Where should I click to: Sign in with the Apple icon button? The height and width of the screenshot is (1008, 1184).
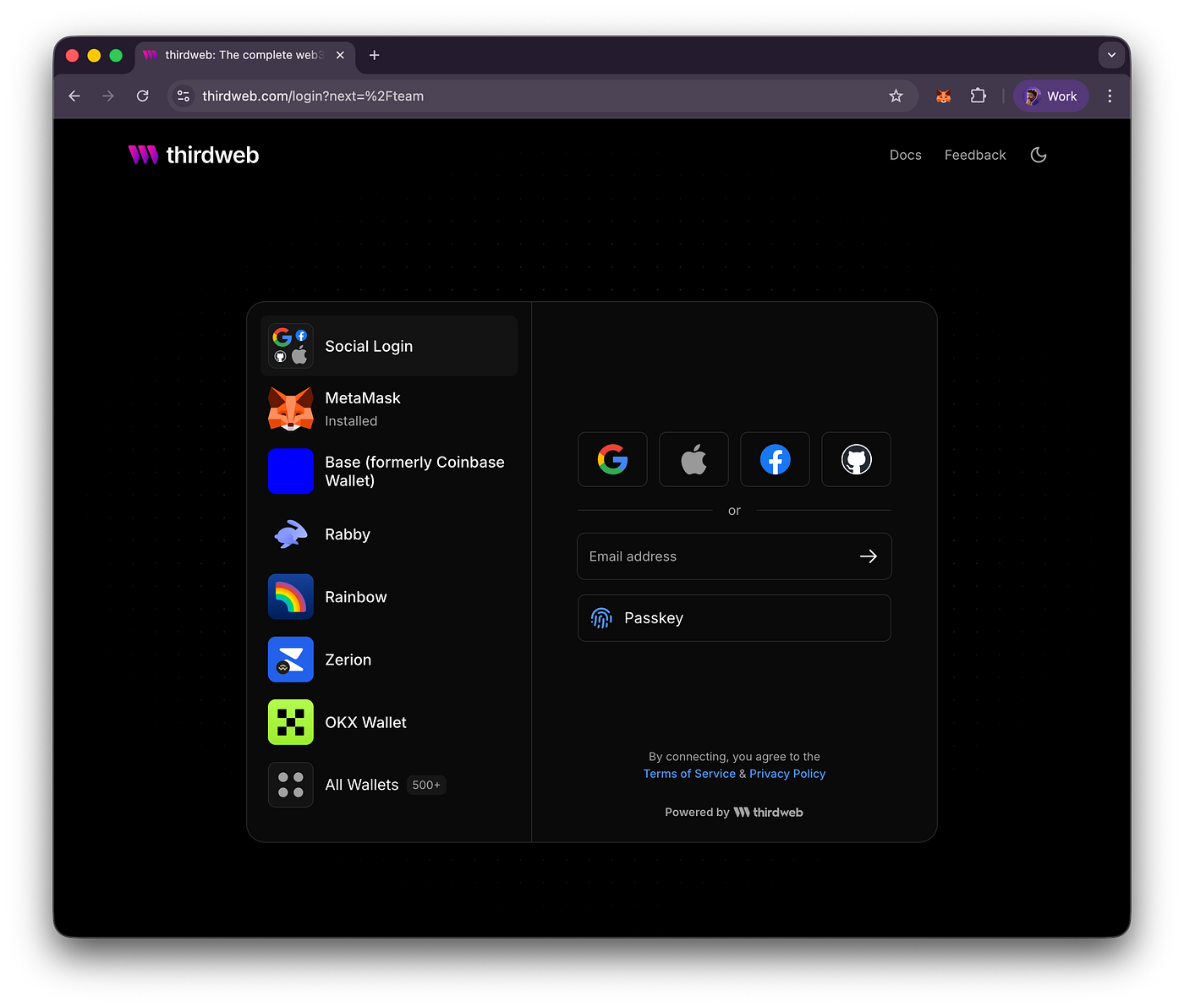click(x=693, y=459)
